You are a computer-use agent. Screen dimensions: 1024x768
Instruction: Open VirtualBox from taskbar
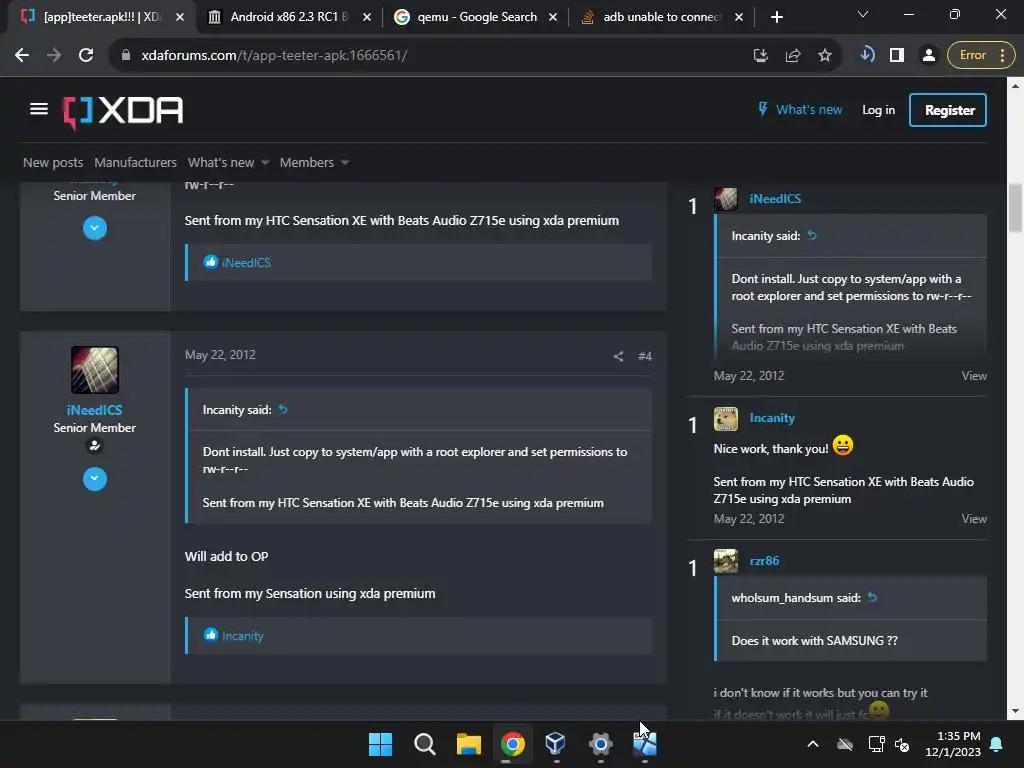556,744
